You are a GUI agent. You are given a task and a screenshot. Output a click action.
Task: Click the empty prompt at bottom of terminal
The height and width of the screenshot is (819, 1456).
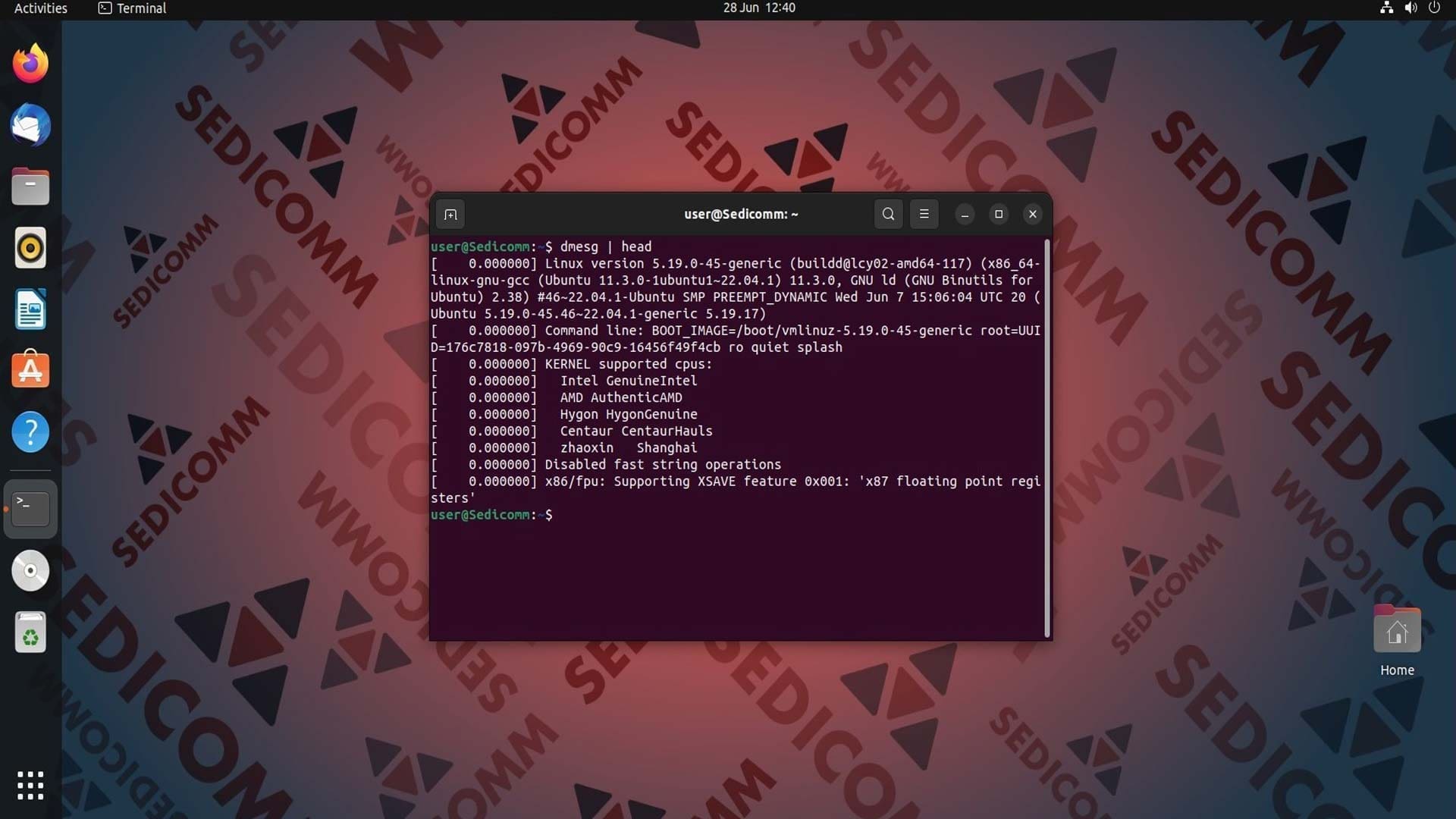click(491, 515)
